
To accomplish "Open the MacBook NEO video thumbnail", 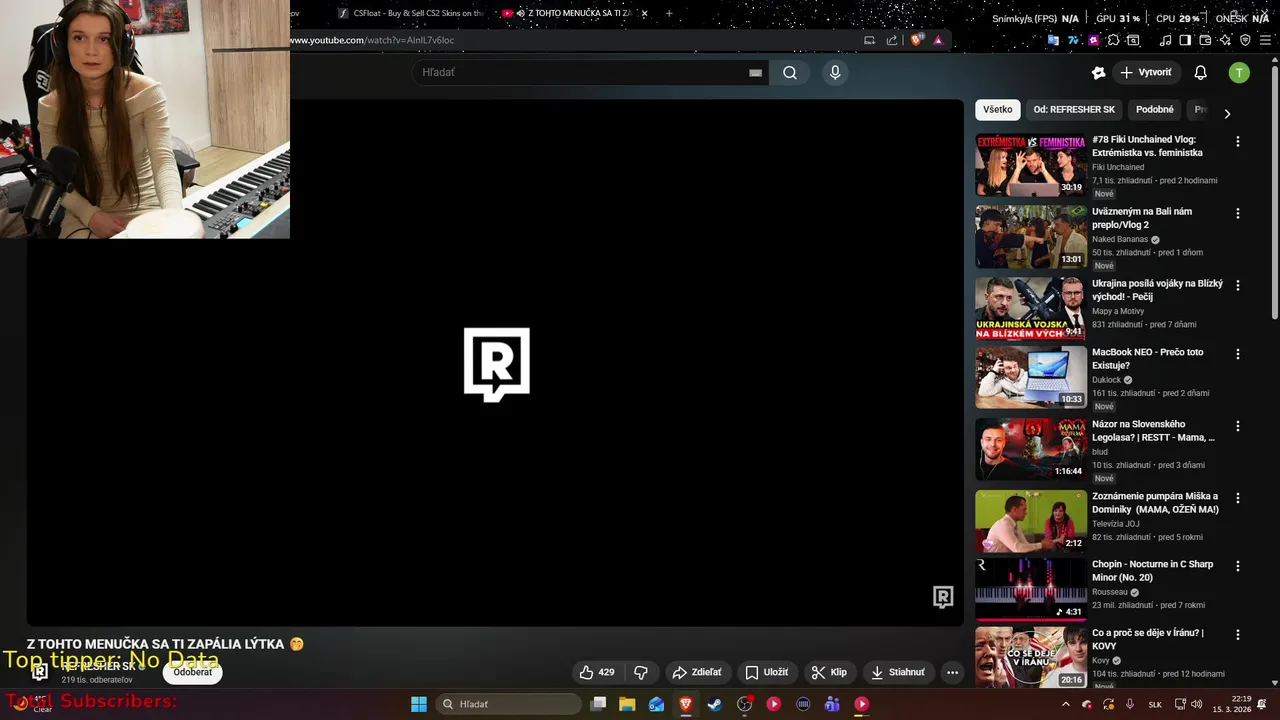I will 1031,377.
